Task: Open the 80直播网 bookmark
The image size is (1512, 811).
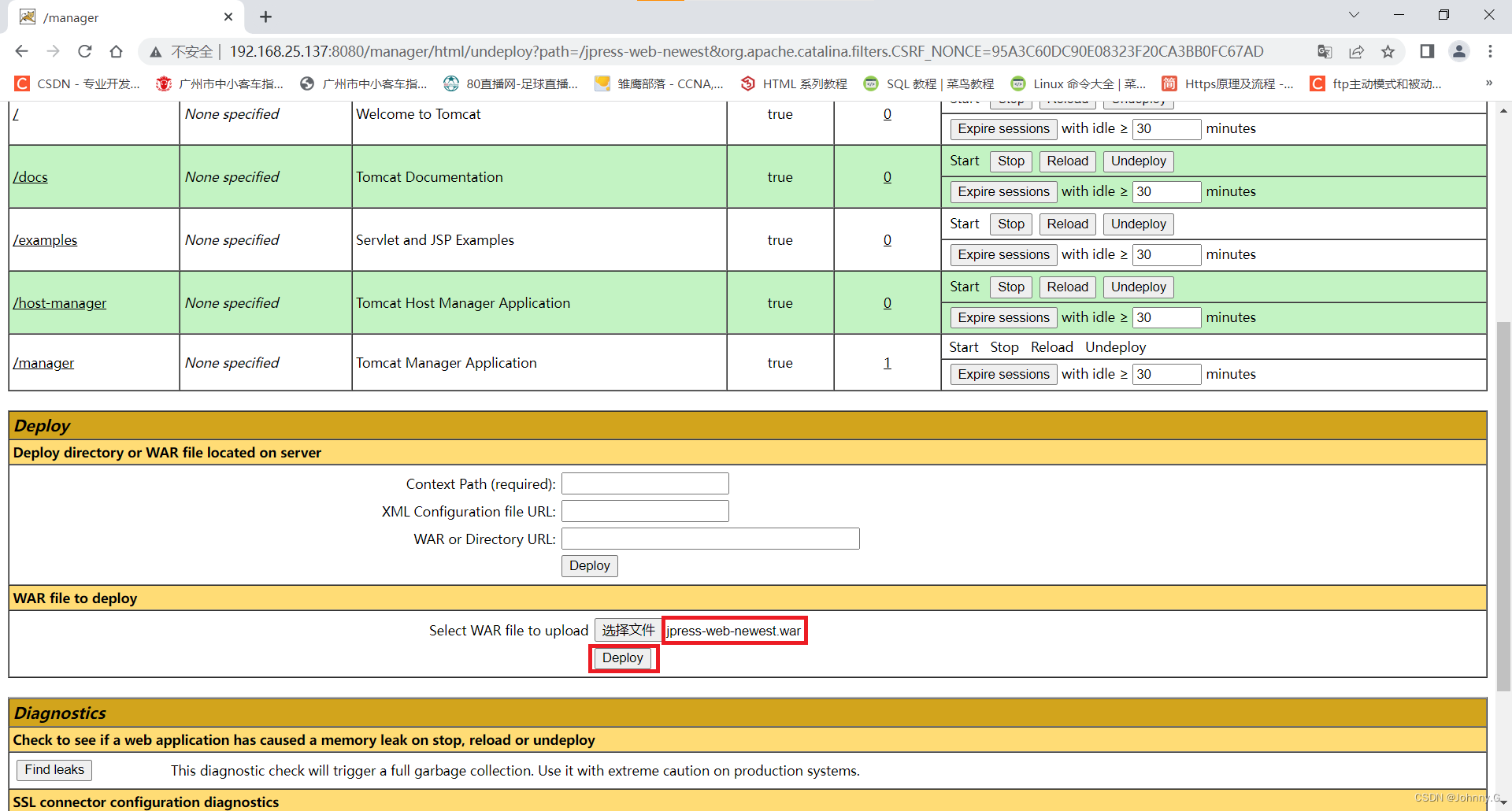Action: tap(511, 83)
